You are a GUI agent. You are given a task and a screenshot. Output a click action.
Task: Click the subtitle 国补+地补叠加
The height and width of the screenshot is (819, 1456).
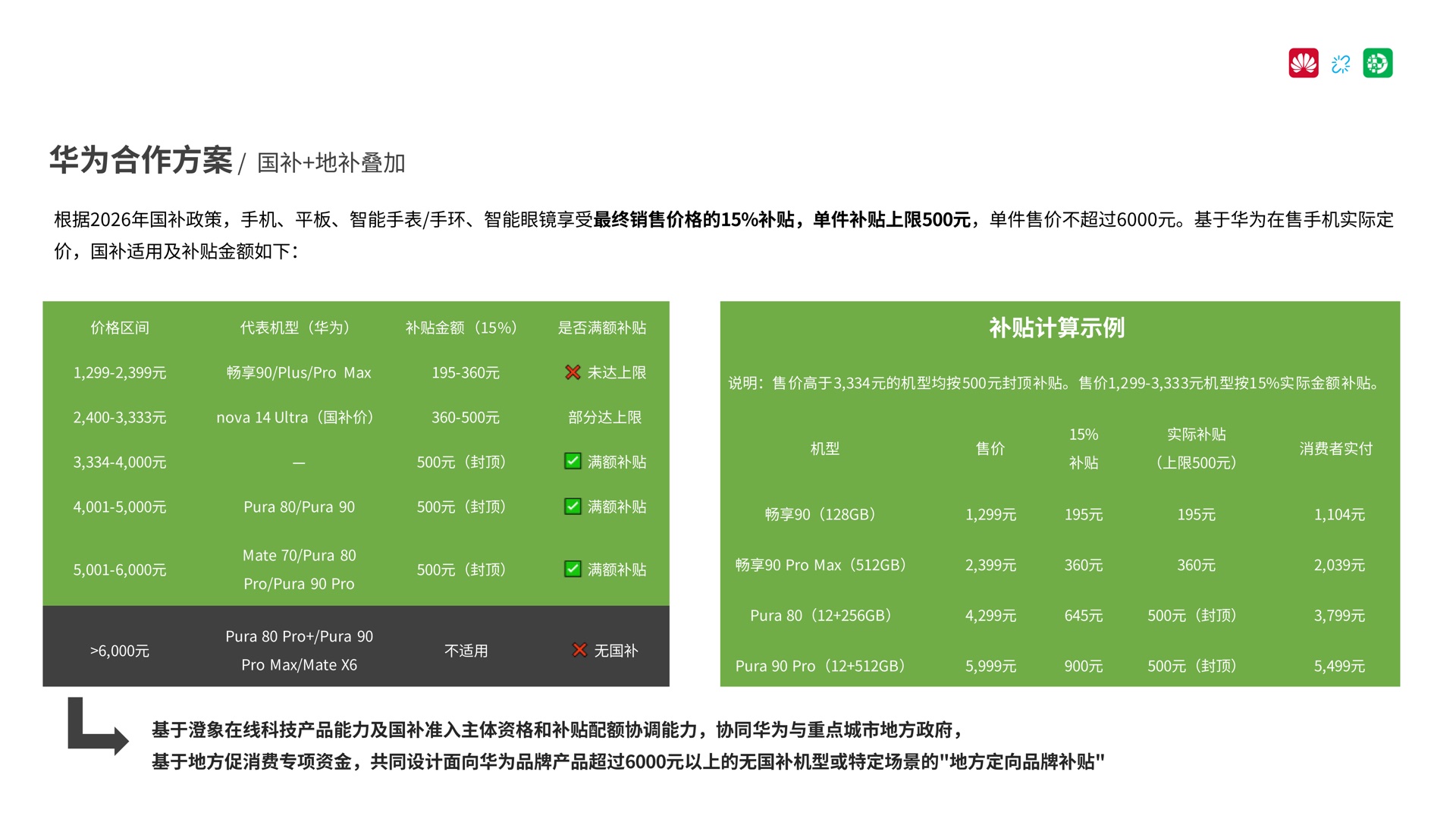pyautogui.click(x=331, y=162)
